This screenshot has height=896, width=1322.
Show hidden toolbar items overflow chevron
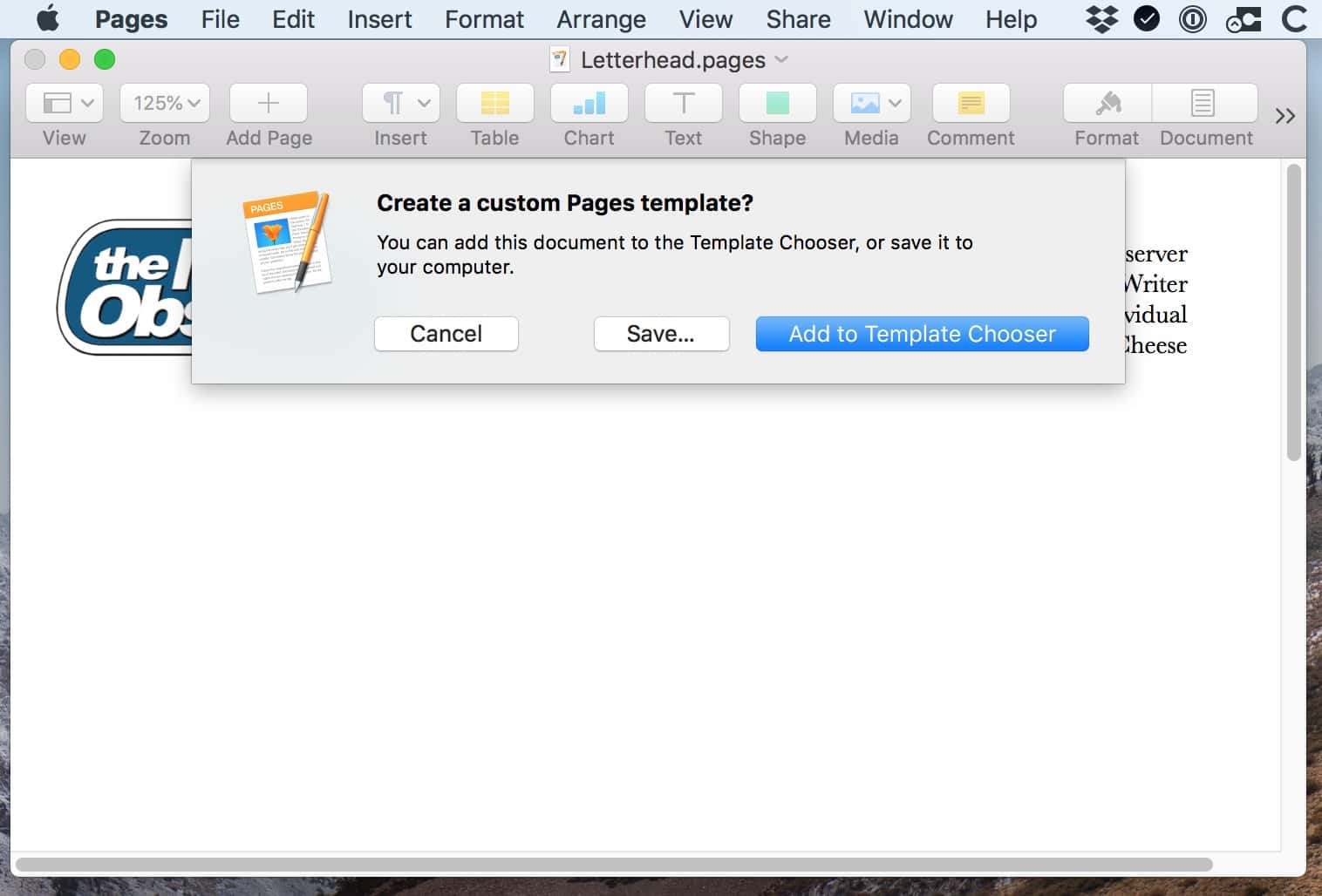point(1285,116)
